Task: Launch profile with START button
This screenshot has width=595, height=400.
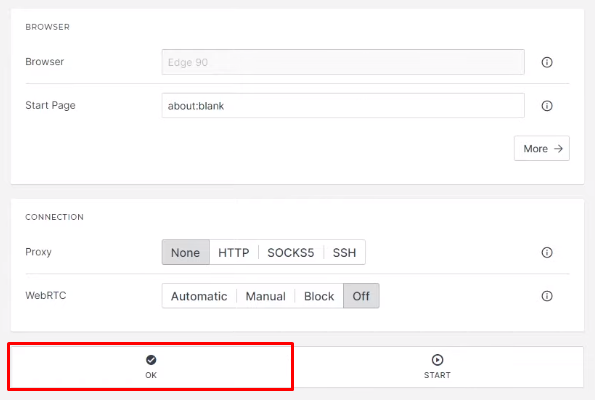Action: 437,367
